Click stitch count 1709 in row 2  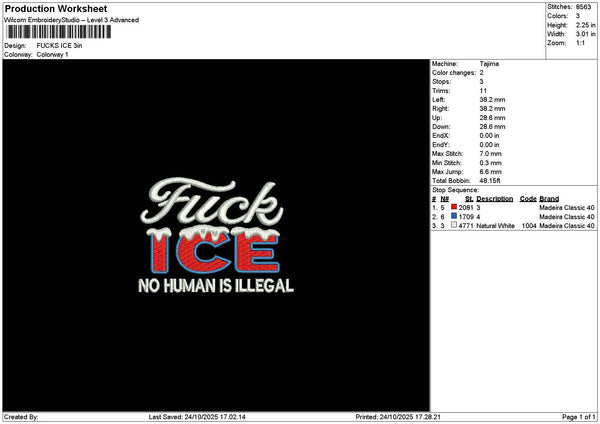466,217
